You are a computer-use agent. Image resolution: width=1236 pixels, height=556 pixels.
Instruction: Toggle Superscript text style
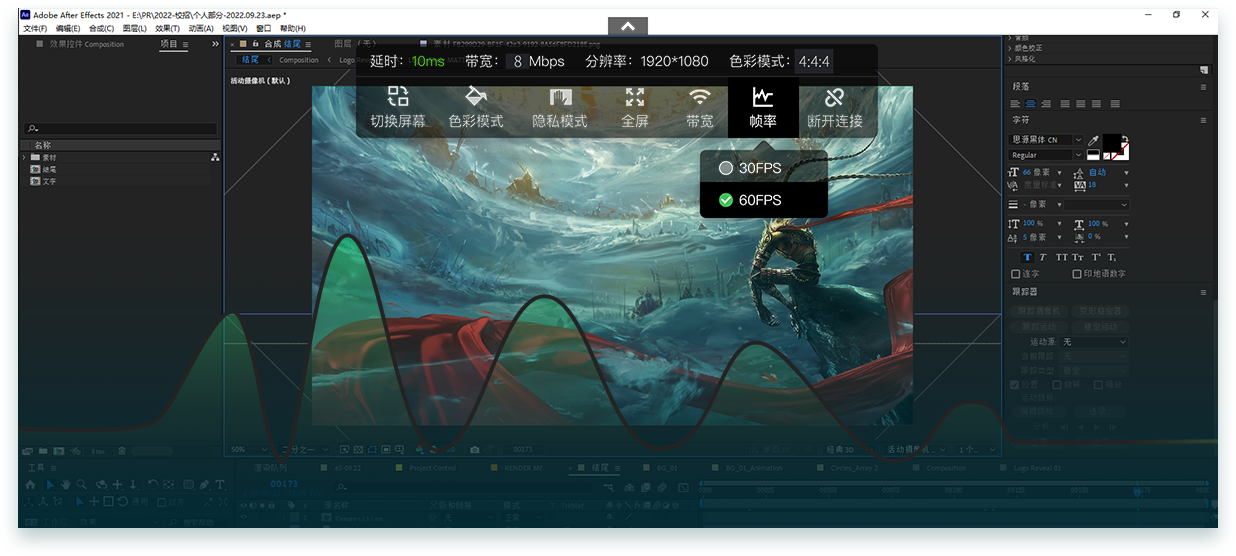coord(1096,258)
